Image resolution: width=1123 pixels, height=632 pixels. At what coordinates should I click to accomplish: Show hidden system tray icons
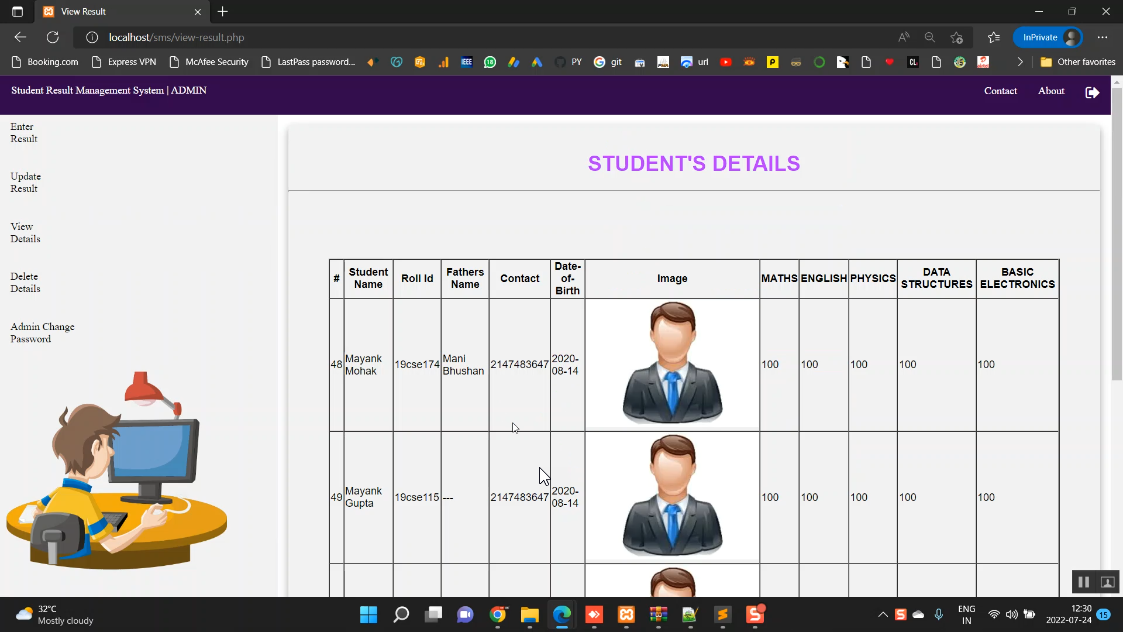[x=882, y=614]
